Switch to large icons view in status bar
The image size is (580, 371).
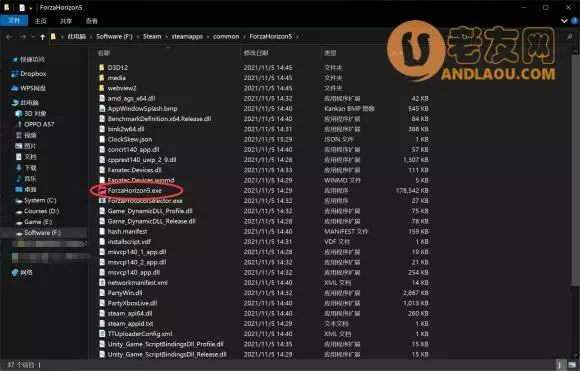(x=572, y=365)
